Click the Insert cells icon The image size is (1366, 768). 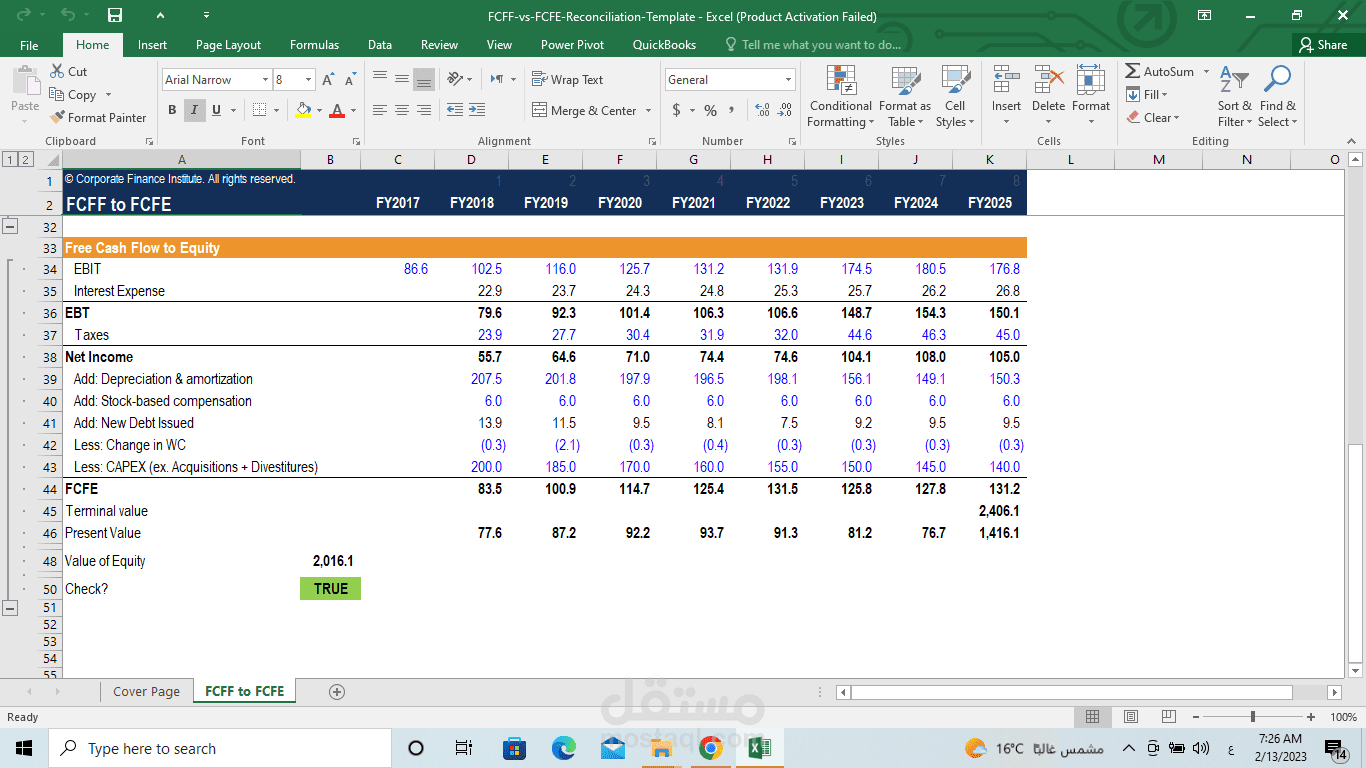pos(1006,80)
